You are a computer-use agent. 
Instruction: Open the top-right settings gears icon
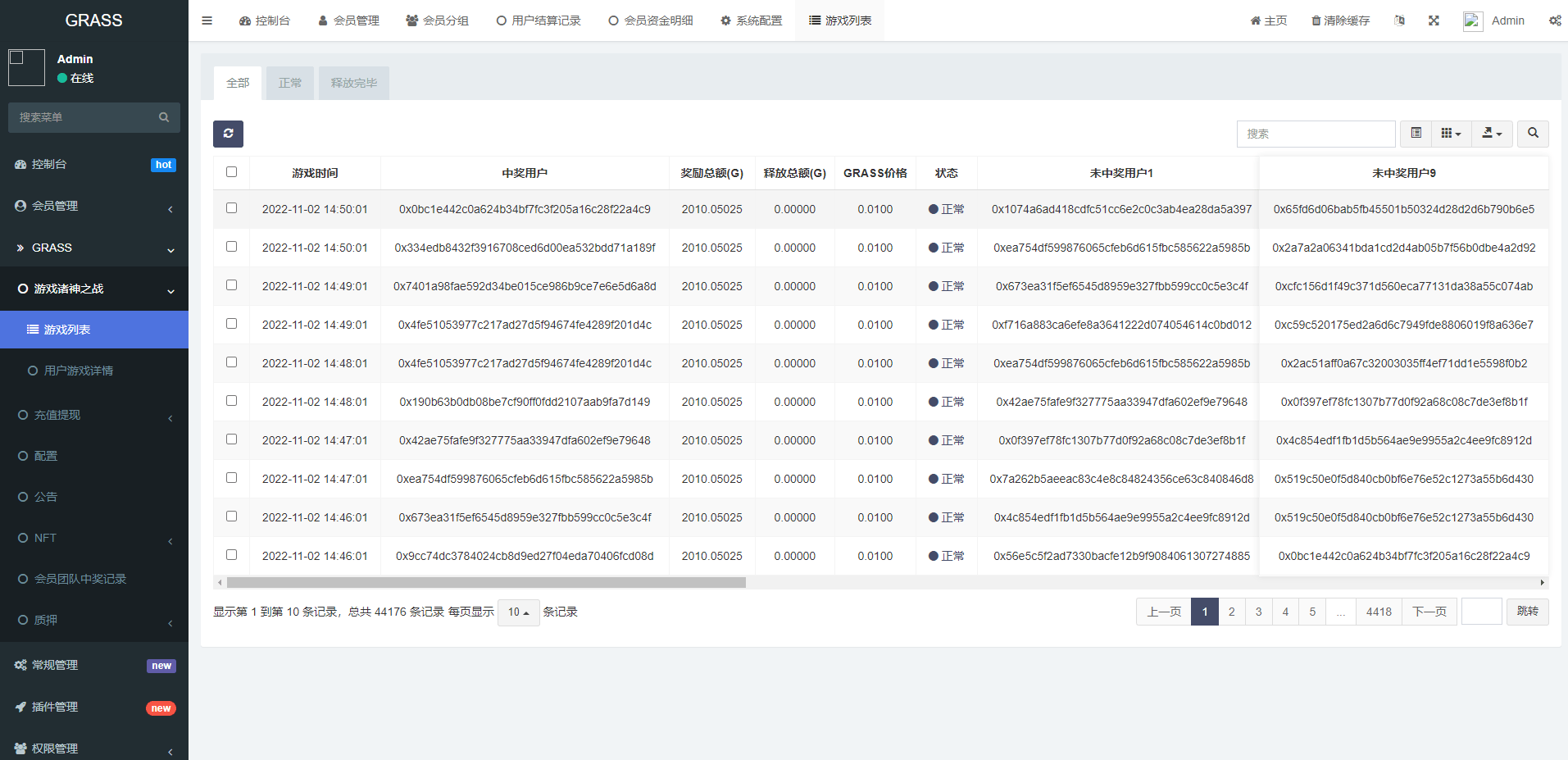[1554, 20]
